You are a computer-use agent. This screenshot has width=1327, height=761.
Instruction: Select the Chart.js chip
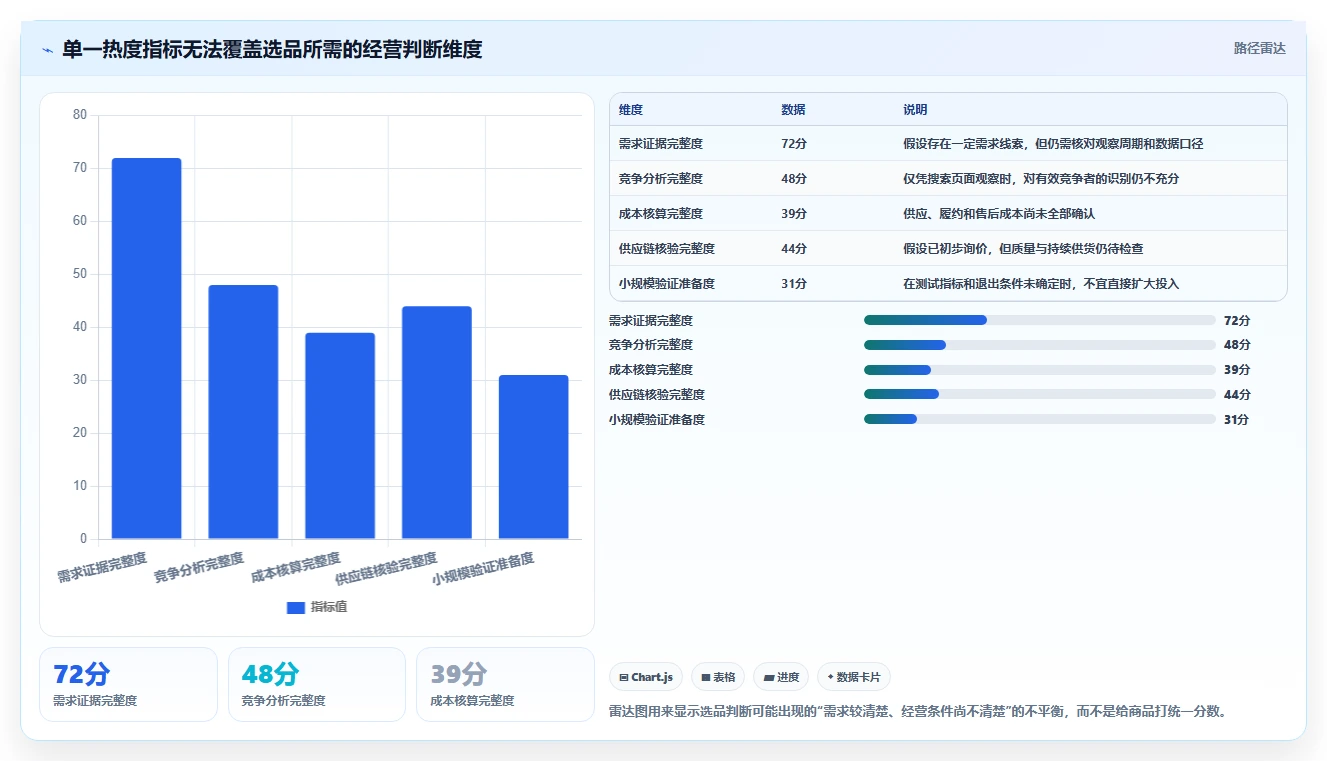point(646,677)
